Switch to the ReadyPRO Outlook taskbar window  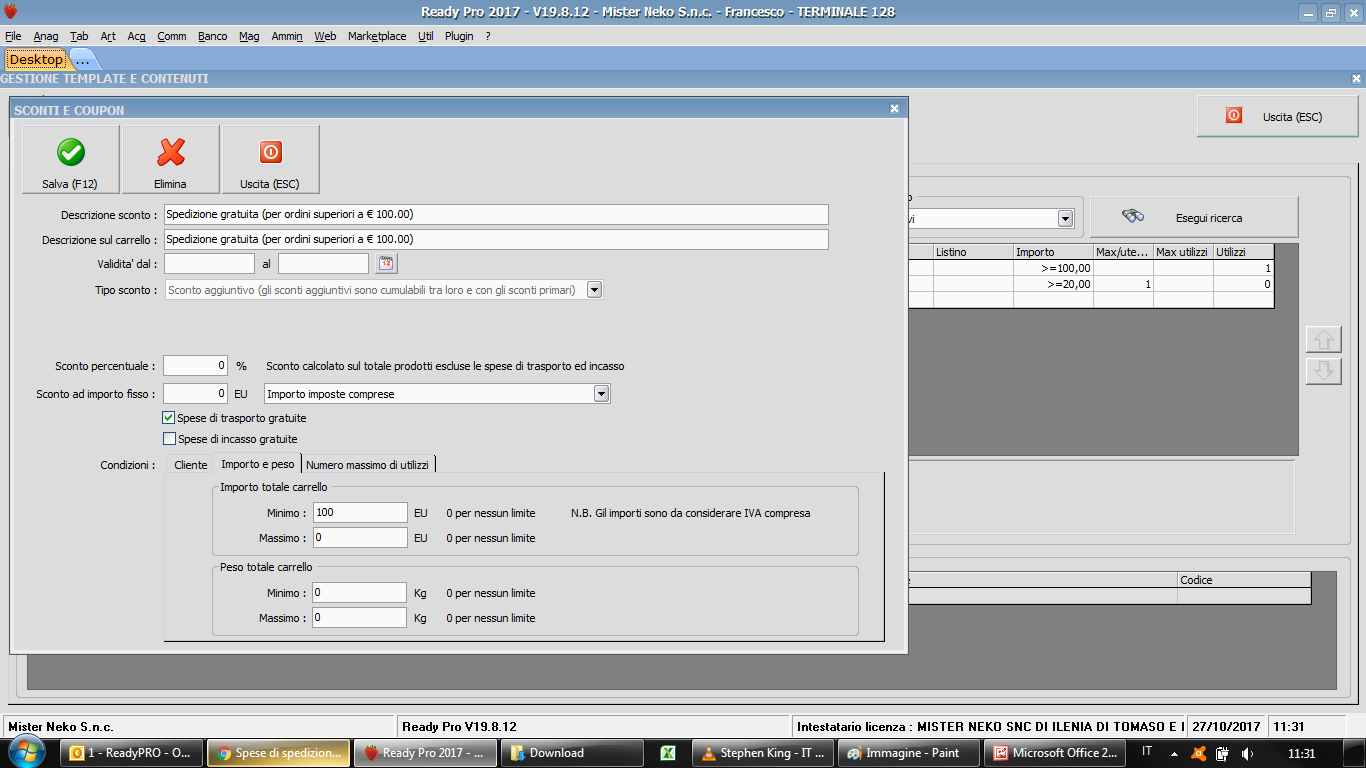click(132, 753)
